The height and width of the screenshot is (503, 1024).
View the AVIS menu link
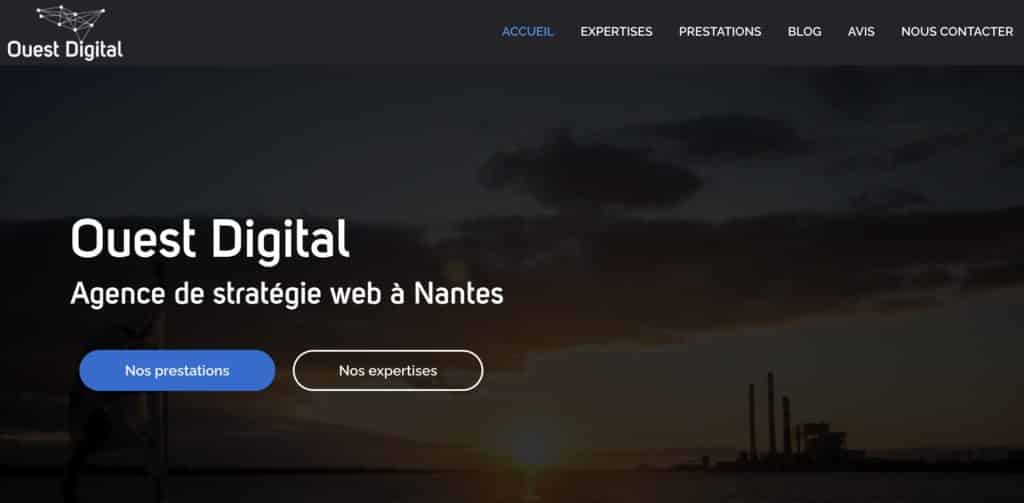pos(861,31)
